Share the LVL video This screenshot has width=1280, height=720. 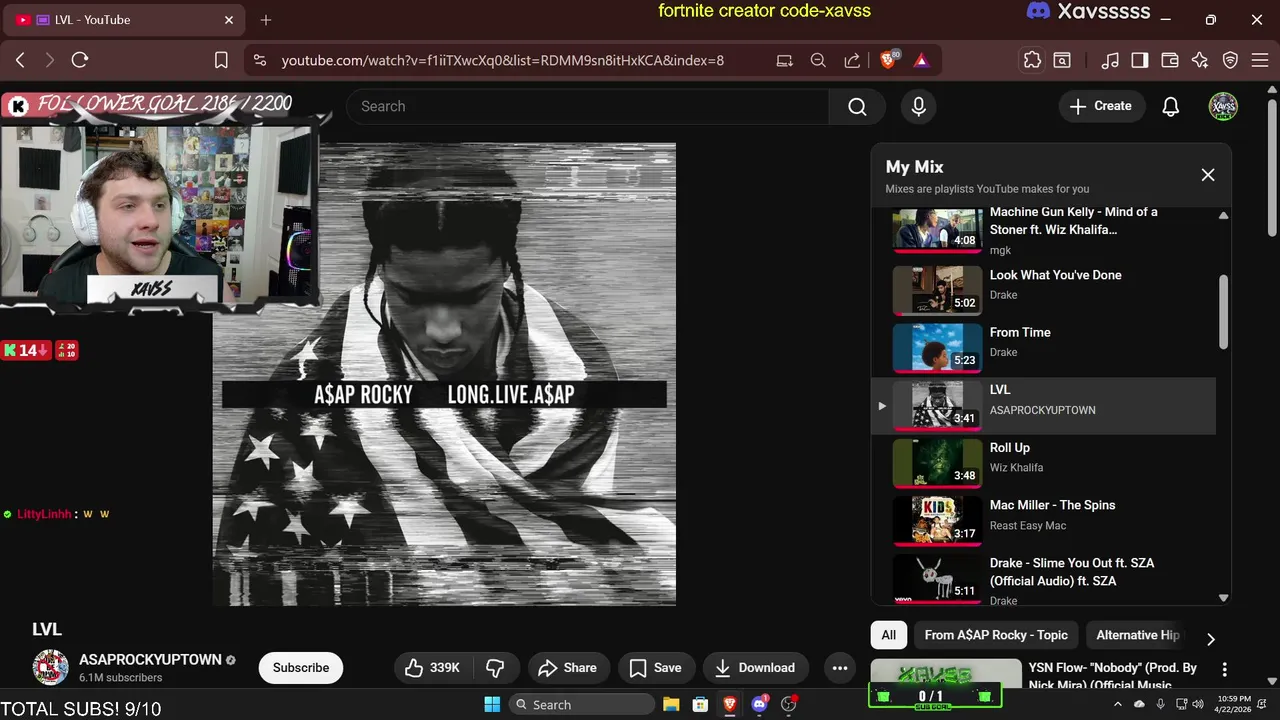[567, 668]
